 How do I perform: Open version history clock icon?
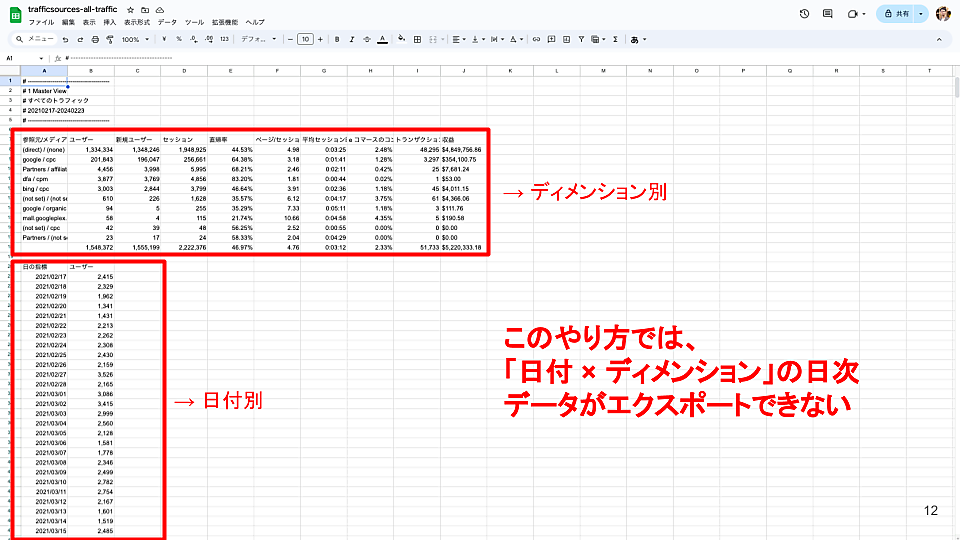pyautogui.click(x=805, y=13)
